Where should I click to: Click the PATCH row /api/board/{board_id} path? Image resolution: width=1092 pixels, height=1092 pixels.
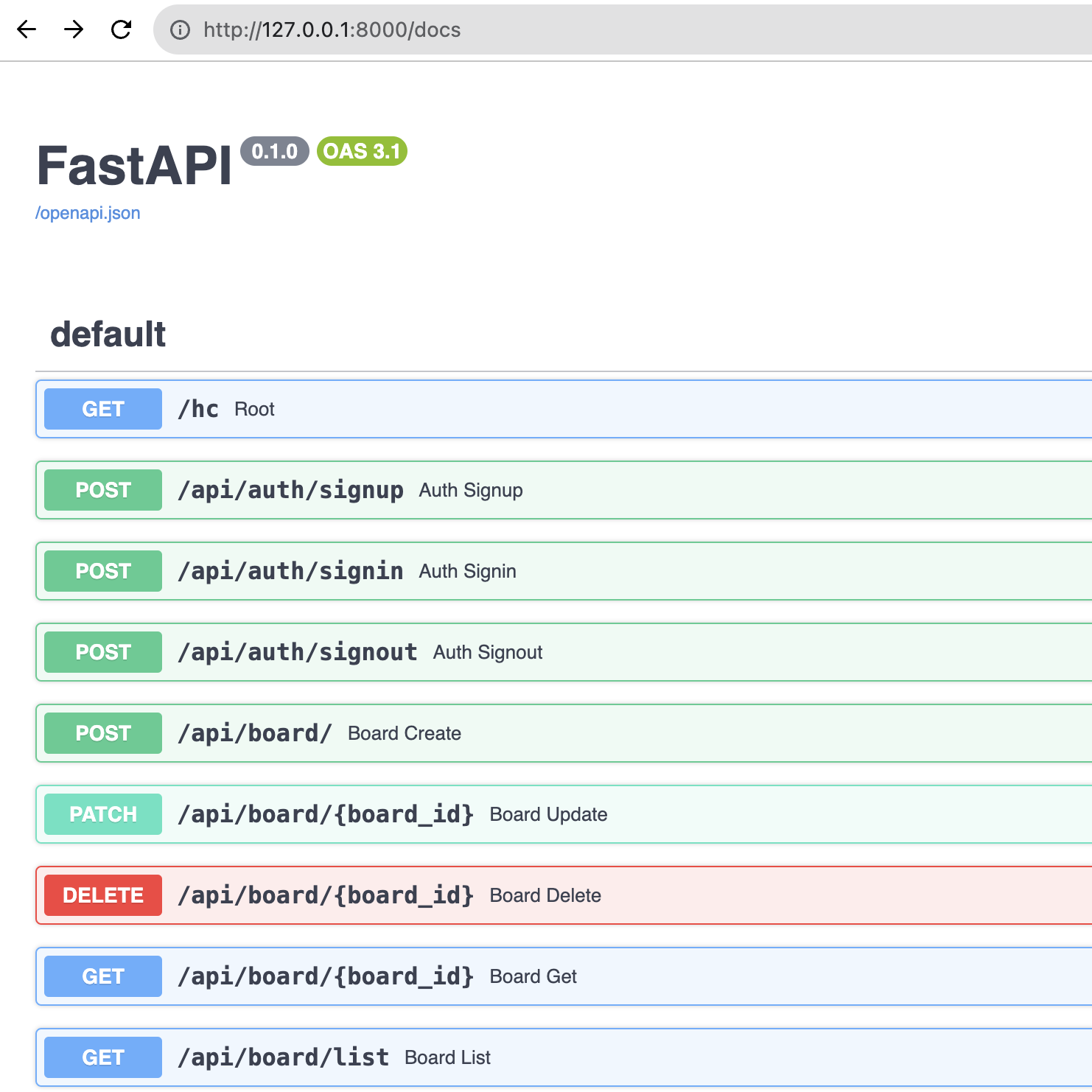[x=326, y=814]
